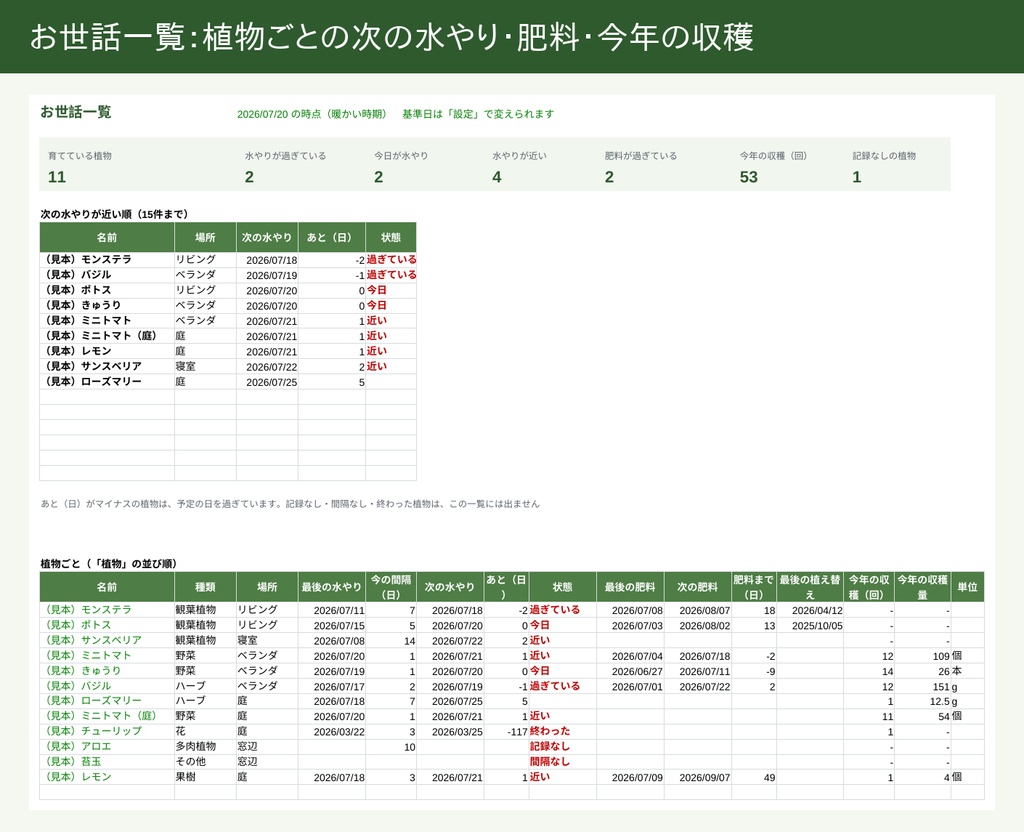This screenshot has height=832, width=1024.
Task: Click the 今年の収穫量 column header
Action: coord(922,587)
